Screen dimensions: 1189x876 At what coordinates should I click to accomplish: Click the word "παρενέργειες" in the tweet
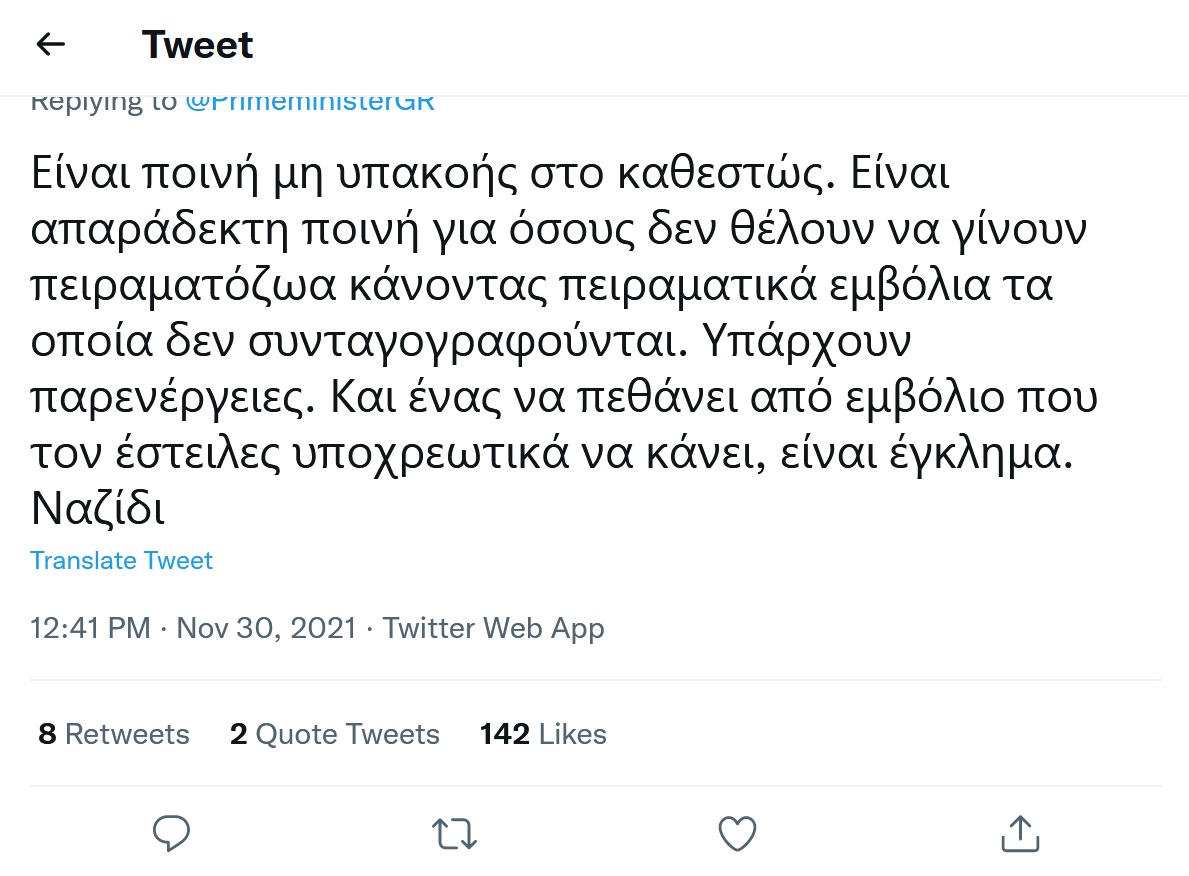(x=170, y=399)
